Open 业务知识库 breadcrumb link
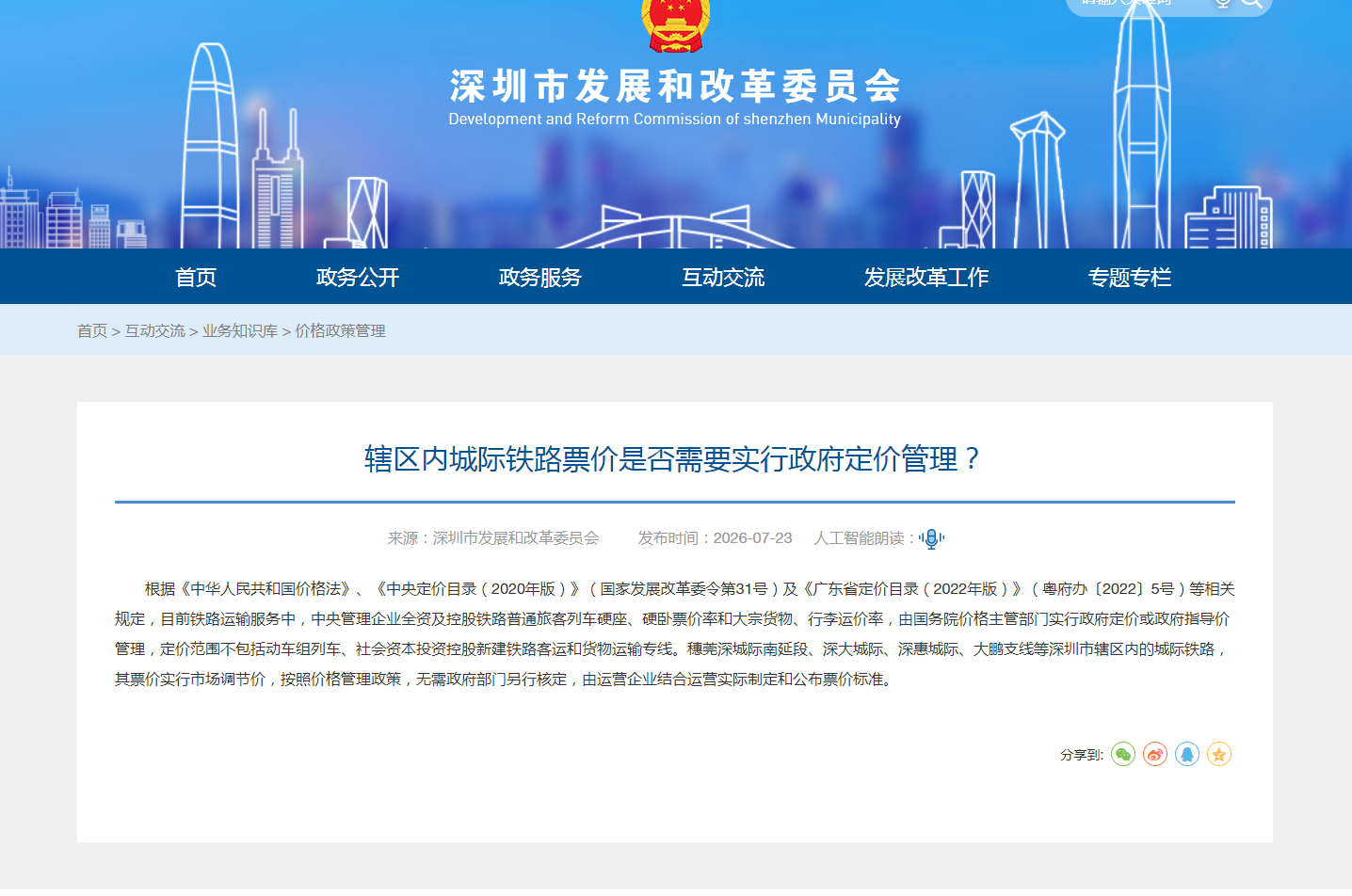The width and height of the screenshot is (1352, 896). tap(240, 330)
